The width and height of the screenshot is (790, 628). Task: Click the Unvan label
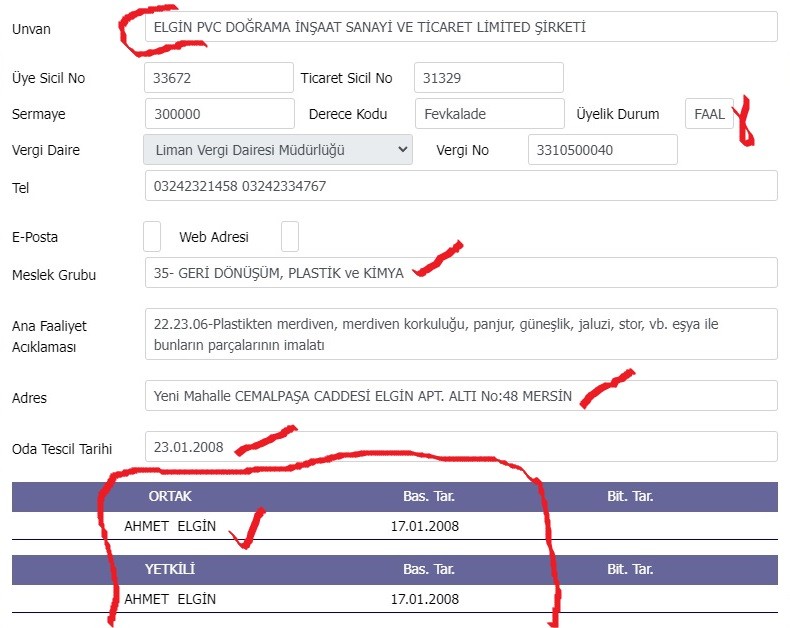31,29
